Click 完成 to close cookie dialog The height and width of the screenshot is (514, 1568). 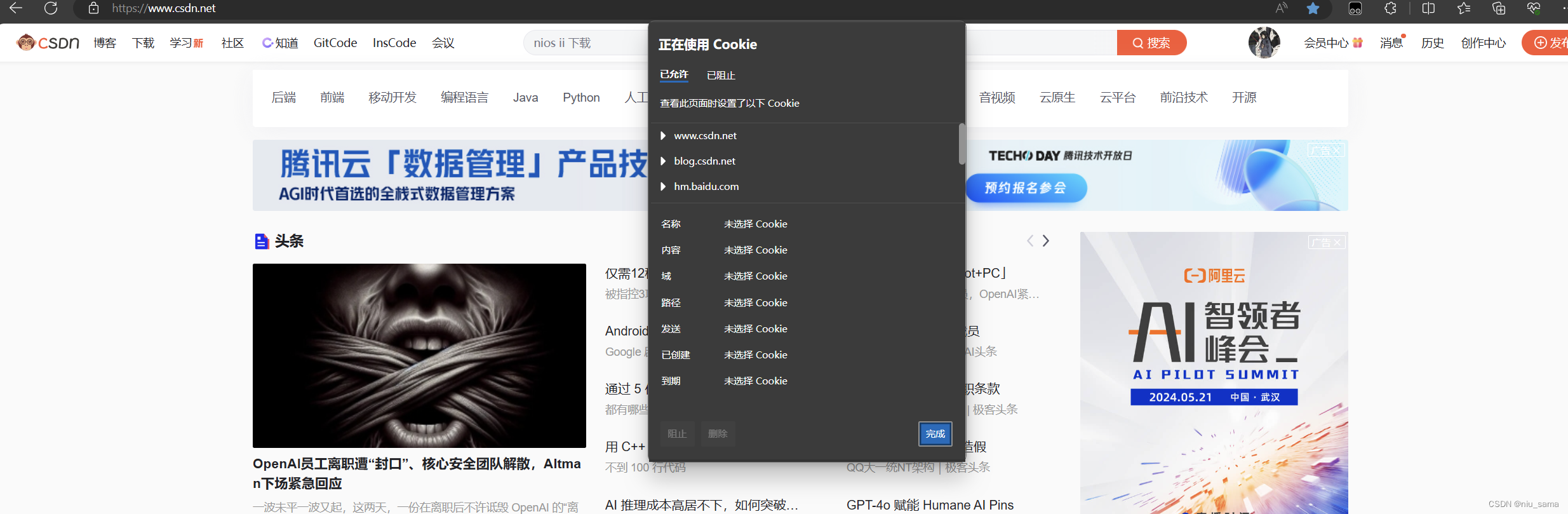[x=935, y=433]
